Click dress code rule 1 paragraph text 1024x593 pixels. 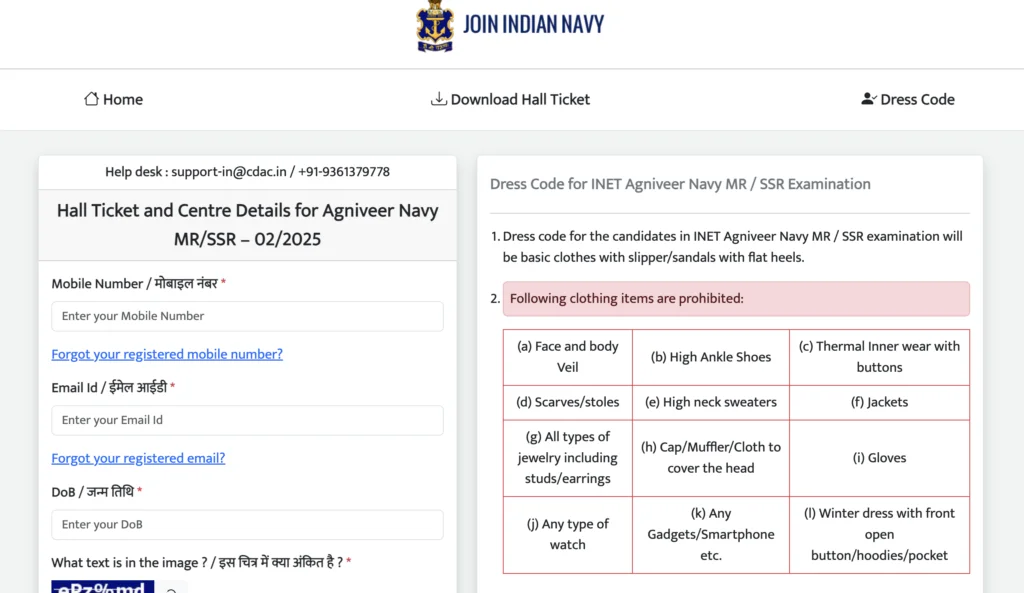(x=732, y=247)
